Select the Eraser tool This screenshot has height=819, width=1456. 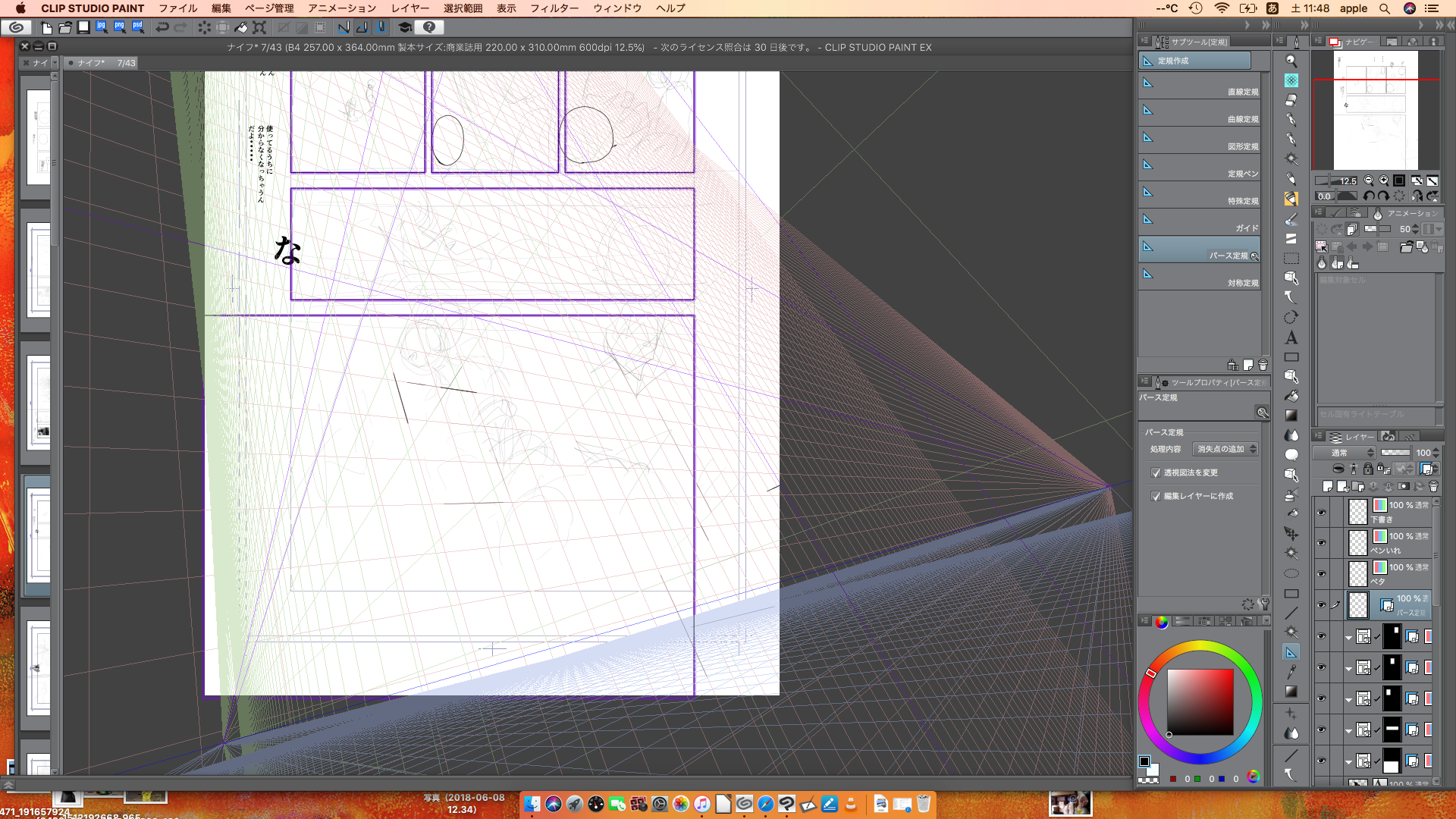coord(1291,100)
